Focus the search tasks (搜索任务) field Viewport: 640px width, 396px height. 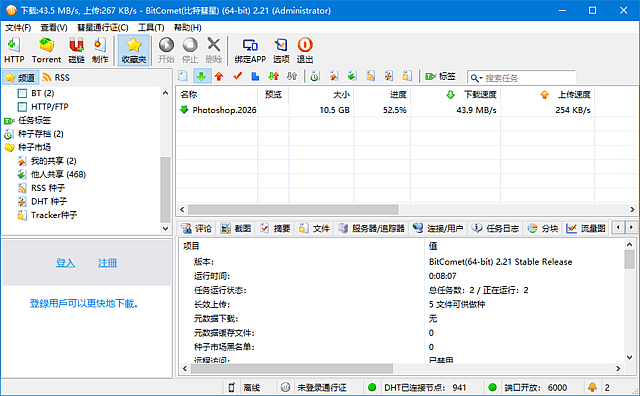(529, 78)
